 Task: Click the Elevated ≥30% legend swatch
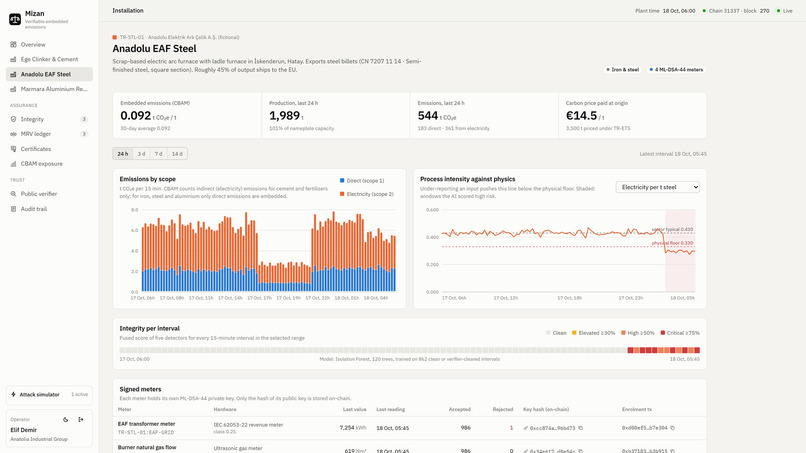(574, 333)
